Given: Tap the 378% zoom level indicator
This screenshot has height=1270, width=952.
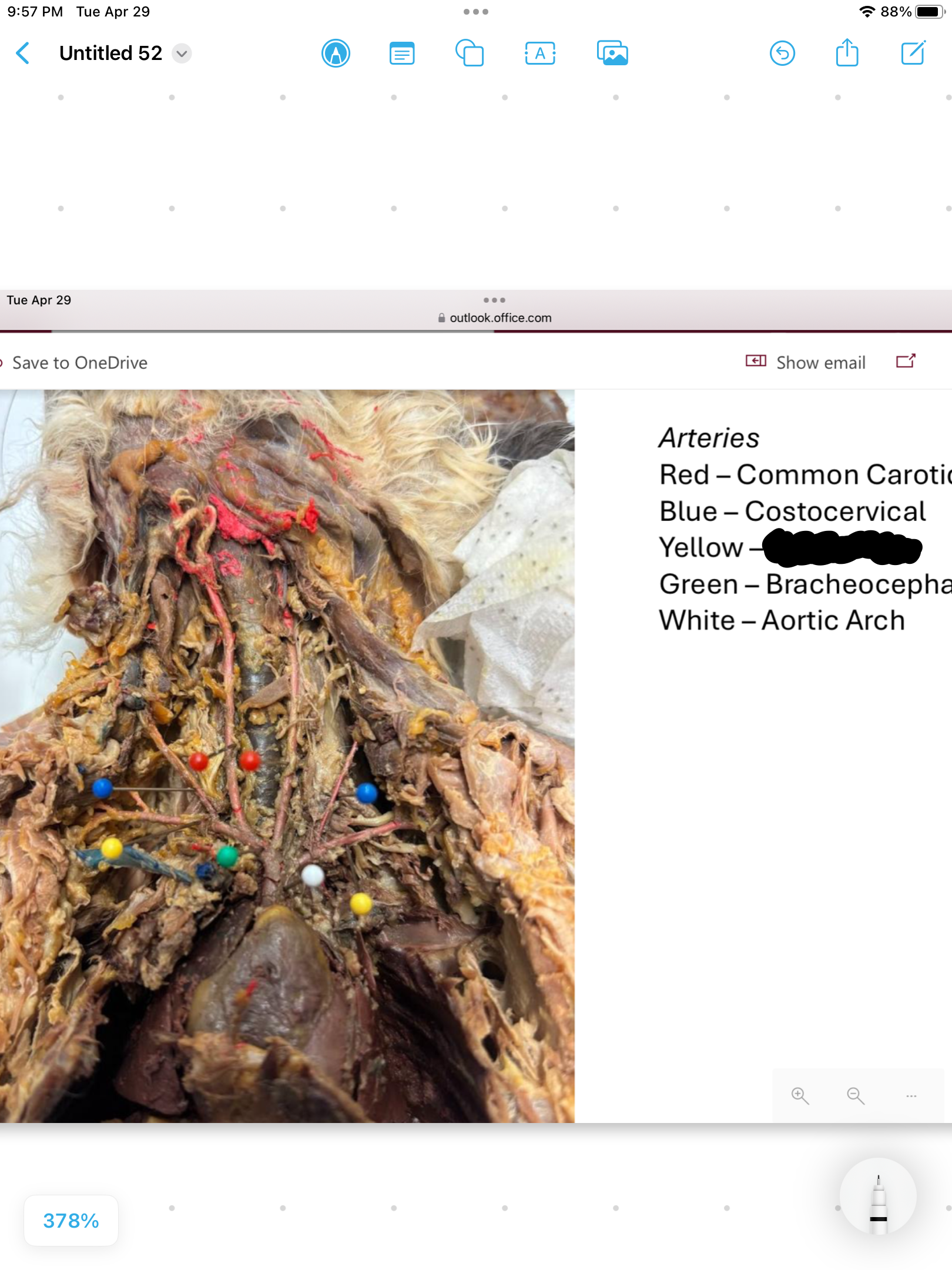Looking at the screenshot, I should 71,1221.
